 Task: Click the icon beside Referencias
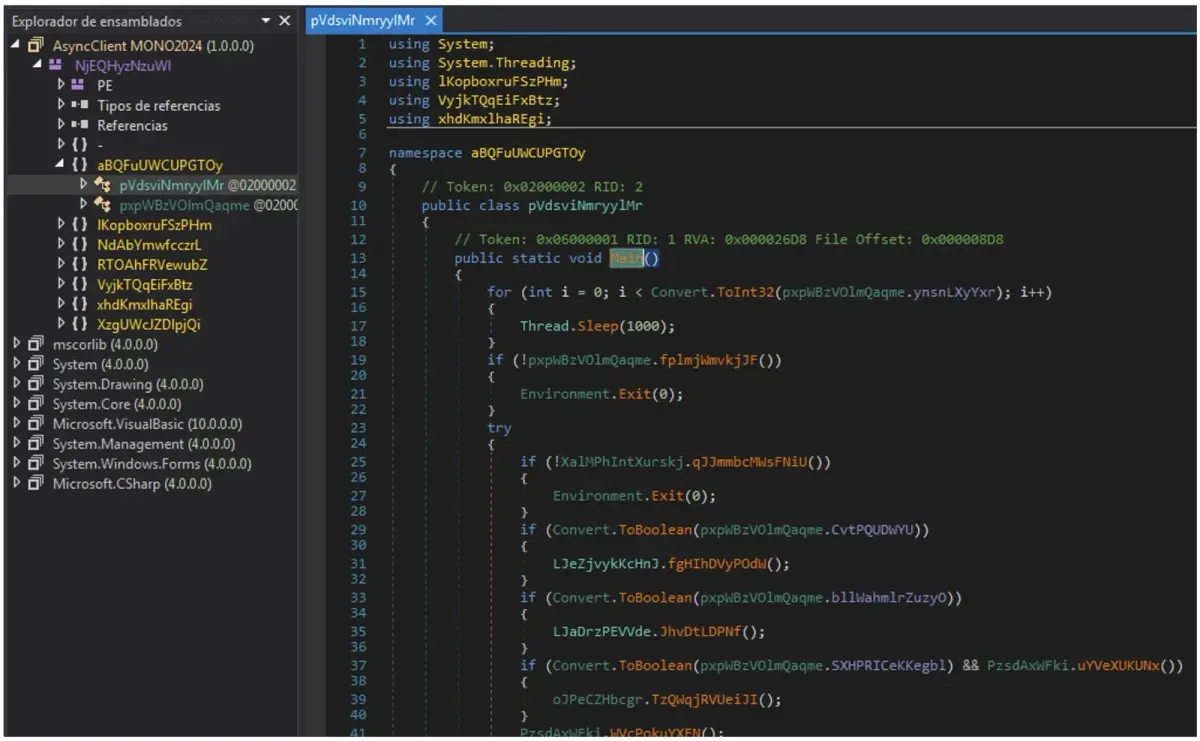click(x=80, y=126)
